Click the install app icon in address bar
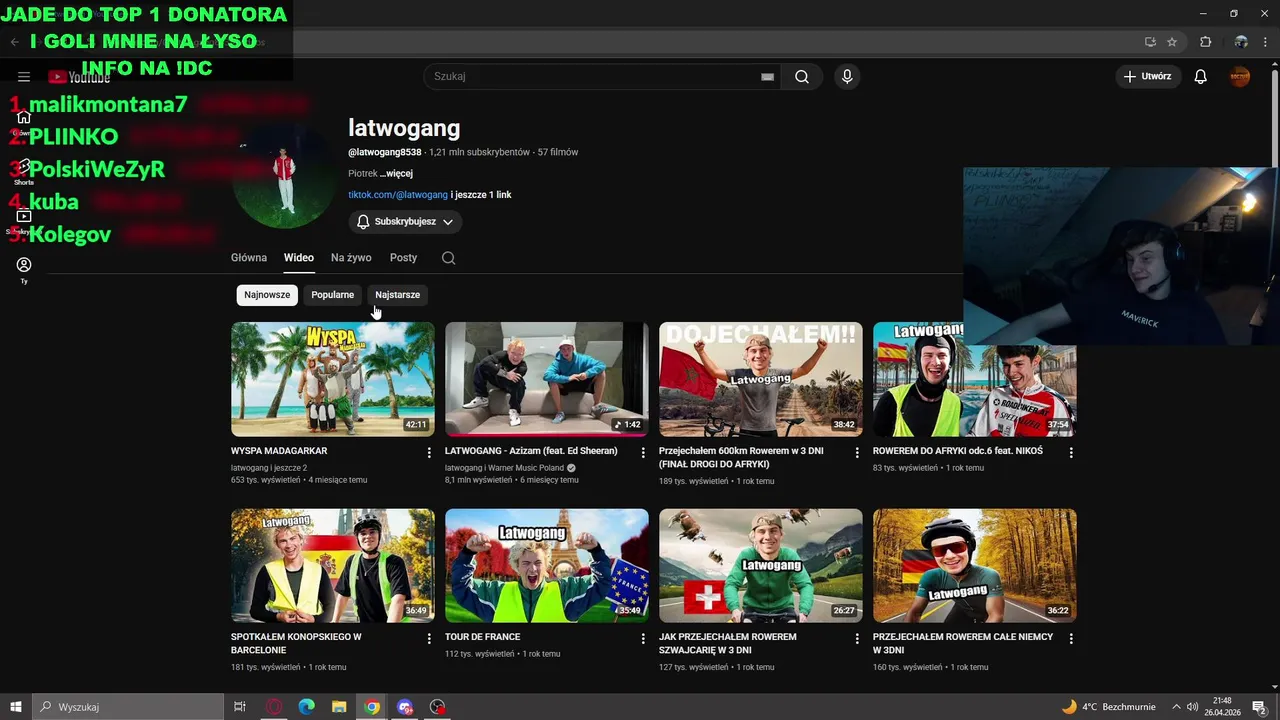The height and width of the screenshot is (720, 1280). (x=1150, y=42)
